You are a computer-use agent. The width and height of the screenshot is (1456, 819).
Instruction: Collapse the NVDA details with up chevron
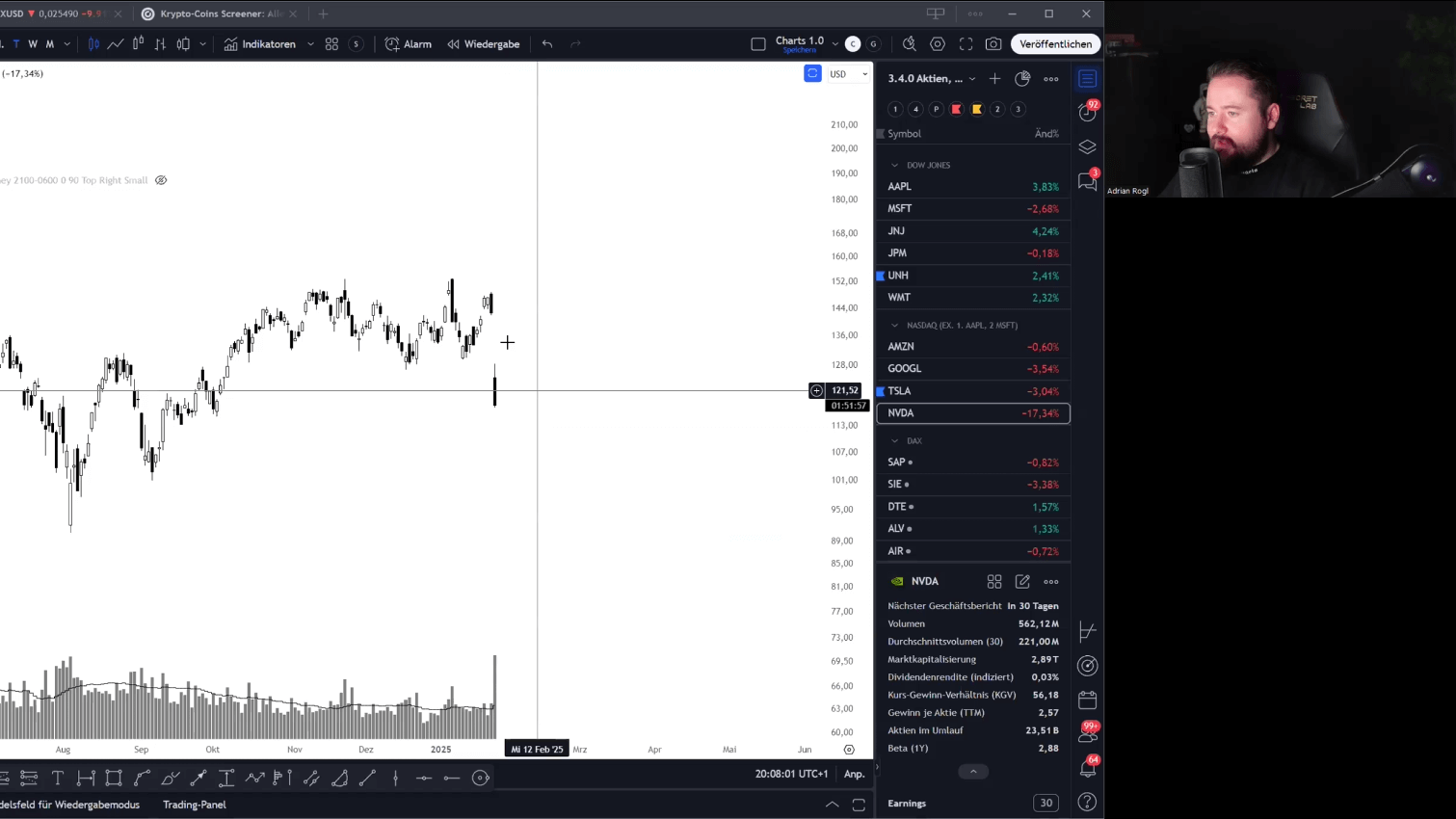pos(973,772)
